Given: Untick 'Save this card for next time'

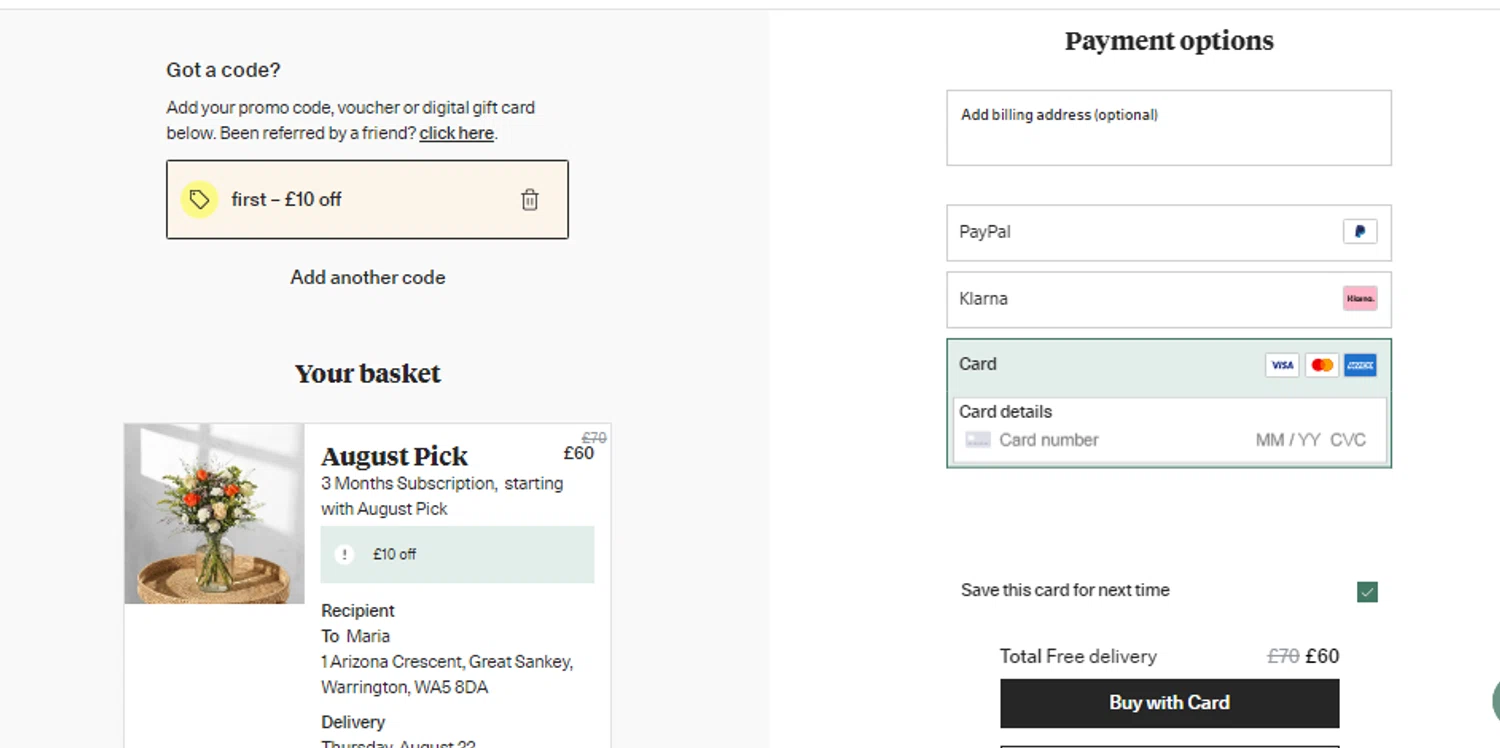Looking at the screenshot, I should [1367, 592].
